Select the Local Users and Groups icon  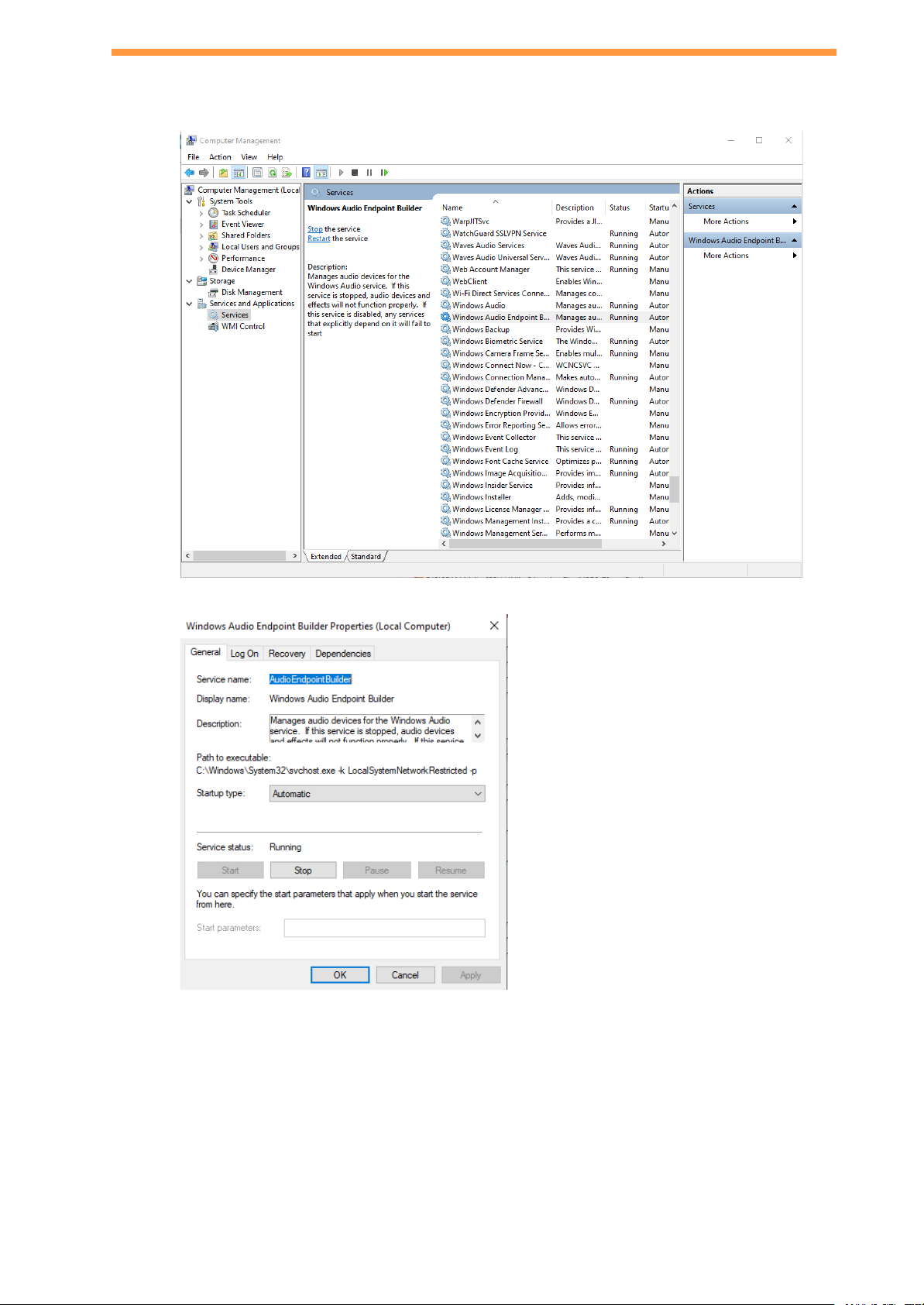214,247
